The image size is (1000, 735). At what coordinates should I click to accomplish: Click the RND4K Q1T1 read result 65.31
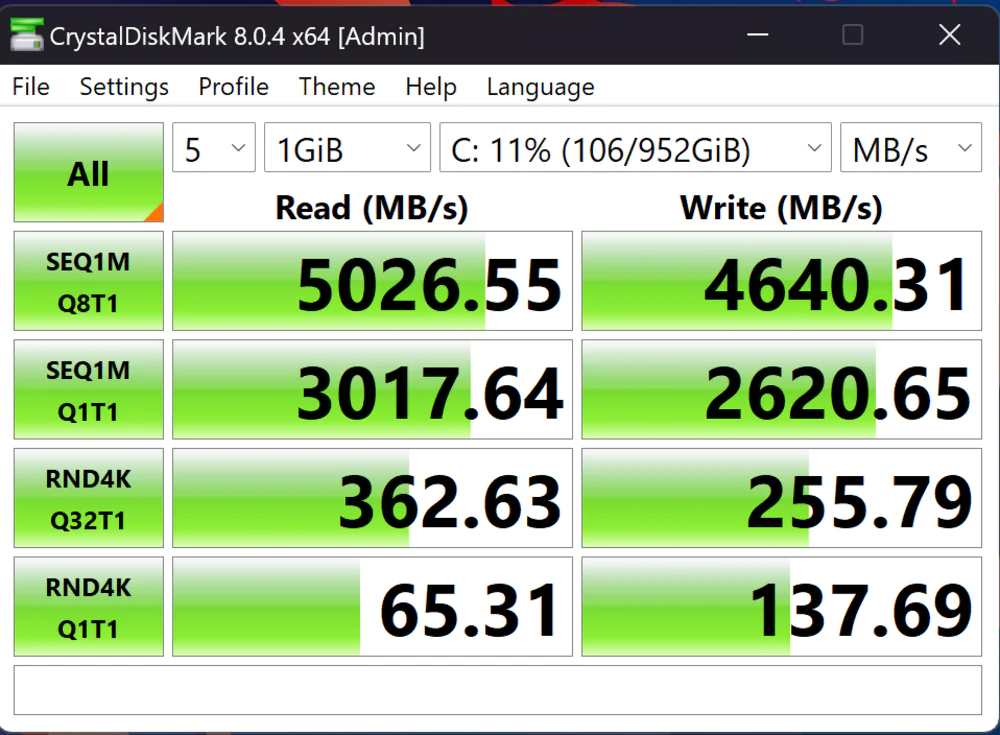pyautogui.click(x=372, y=606)
